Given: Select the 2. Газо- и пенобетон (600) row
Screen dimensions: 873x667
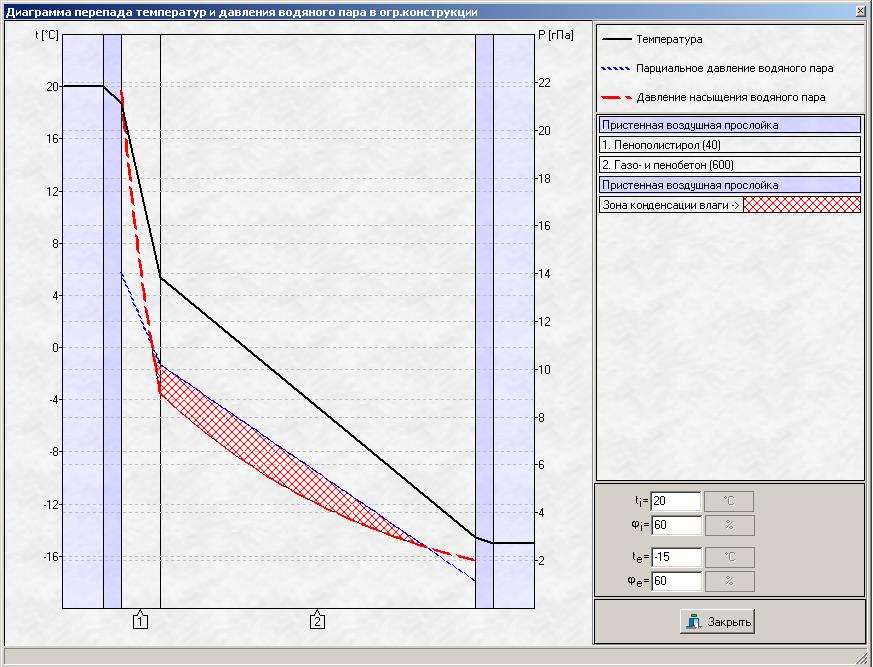Looking at the screenshot, I should tap(729, 165).
